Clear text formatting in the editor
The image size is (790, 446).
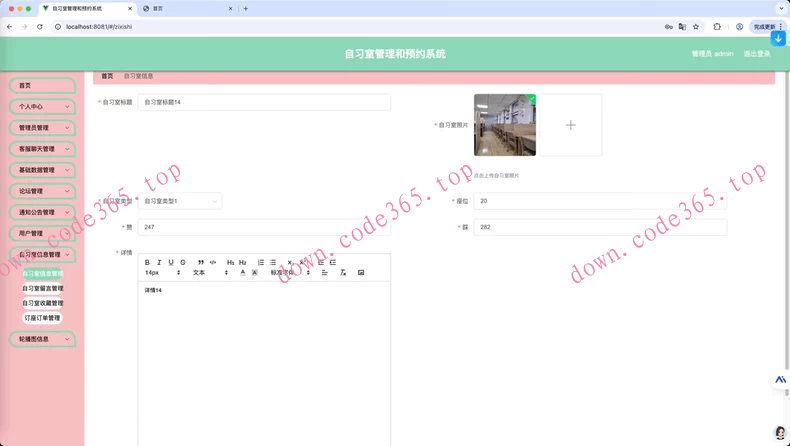(x=343, y=273)
